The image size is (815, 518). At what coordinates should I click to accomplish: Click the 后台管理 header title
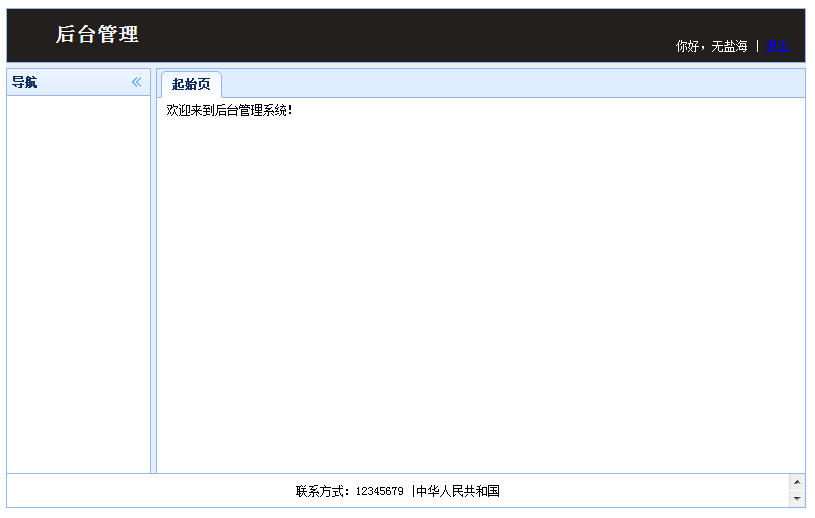click(x=97, y=34)
